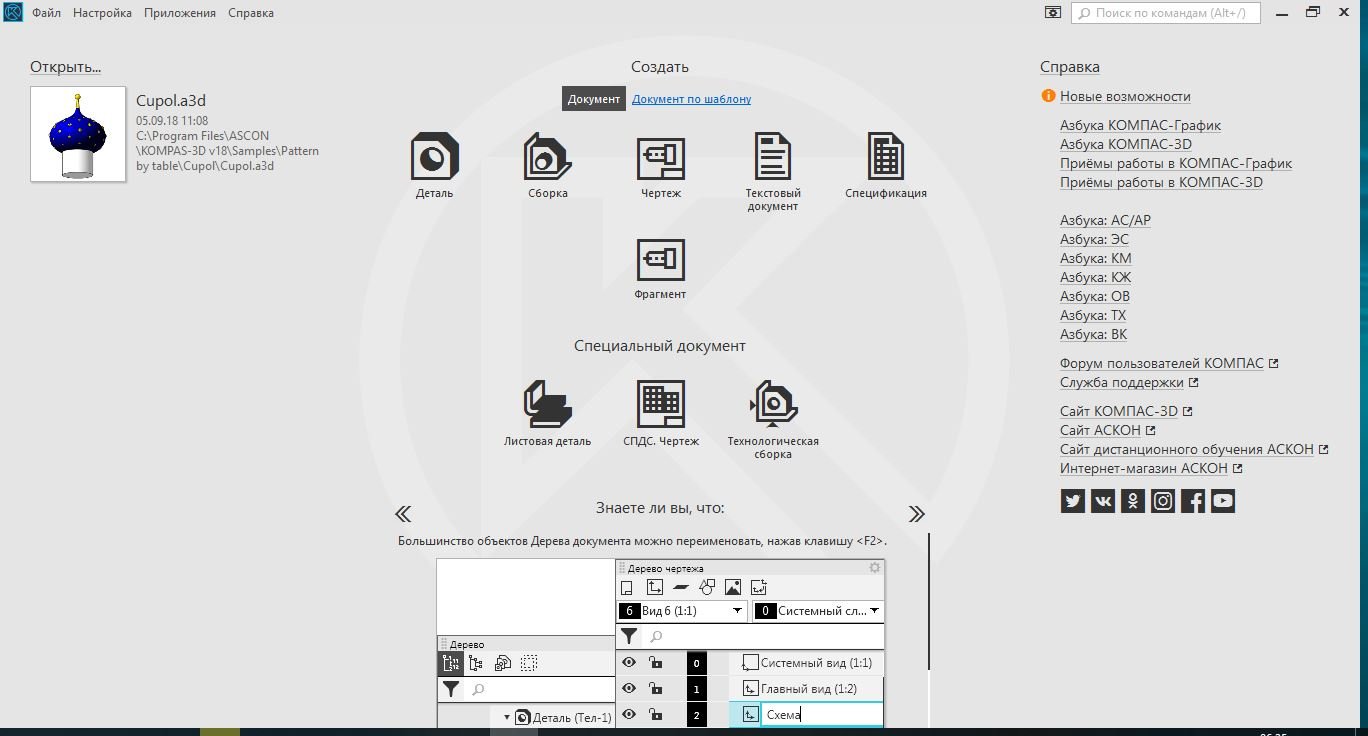This screenshot has height=736, width=1368.
Task: Open the Twitter social media icon
Action: tap(1072, 501)
